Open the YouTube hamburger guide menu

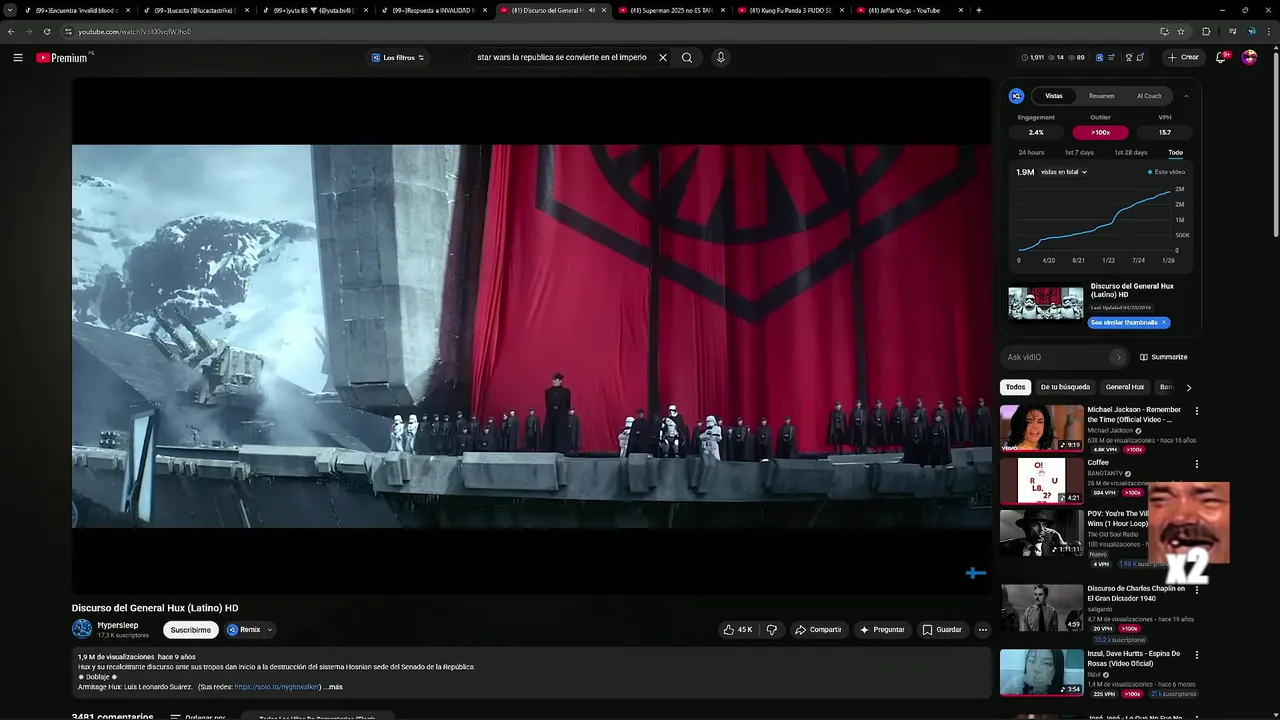coord(18,58)
